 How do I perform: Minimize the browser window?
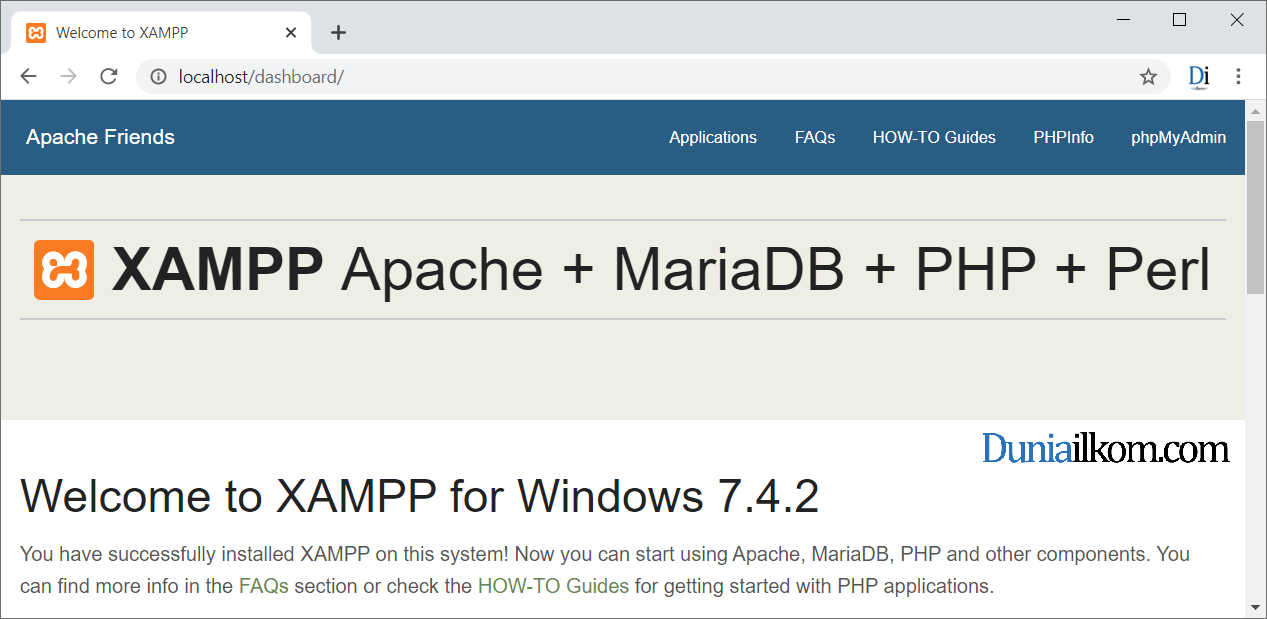[1124, 20]
